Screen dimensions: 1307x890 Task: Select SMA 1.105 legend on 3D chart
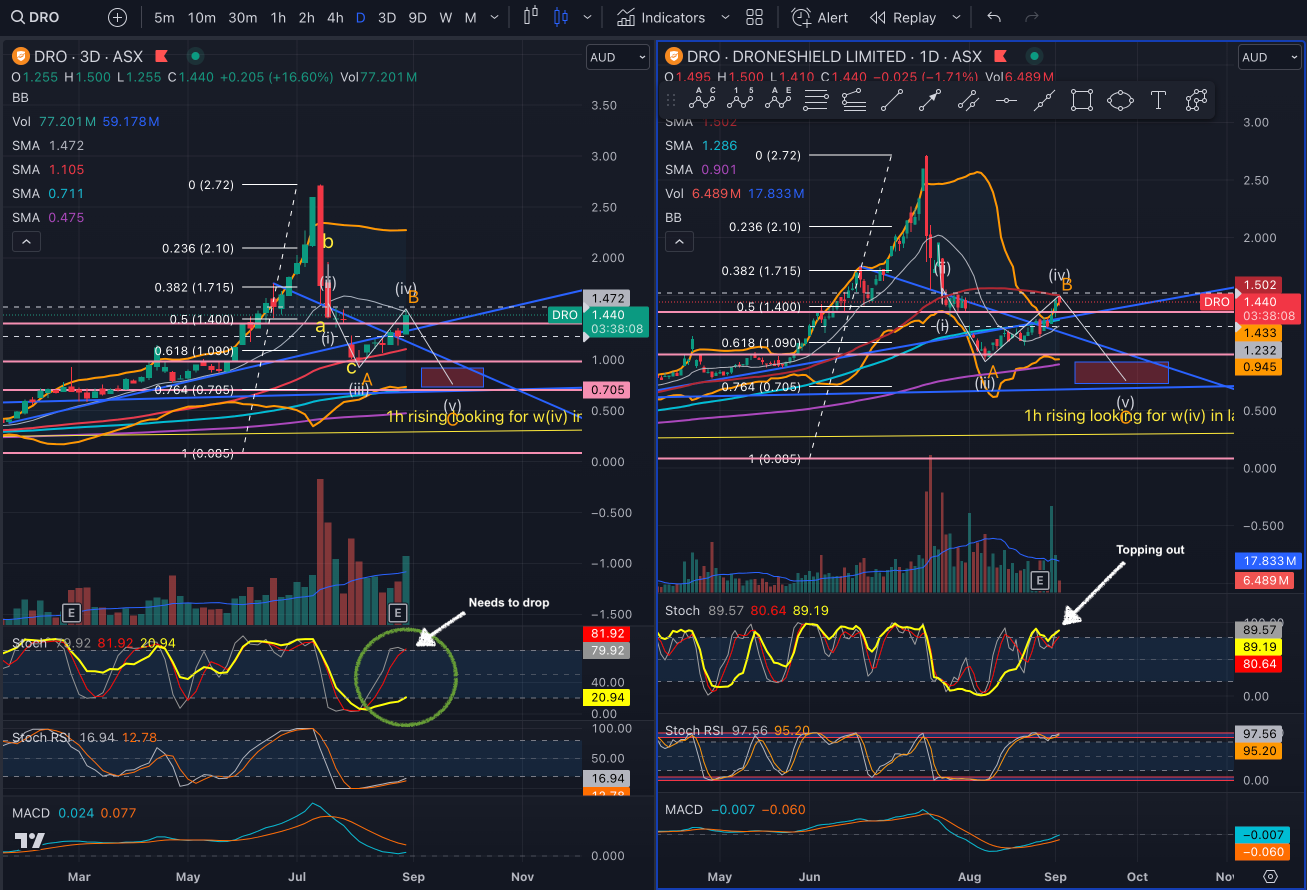coord(48,169)
